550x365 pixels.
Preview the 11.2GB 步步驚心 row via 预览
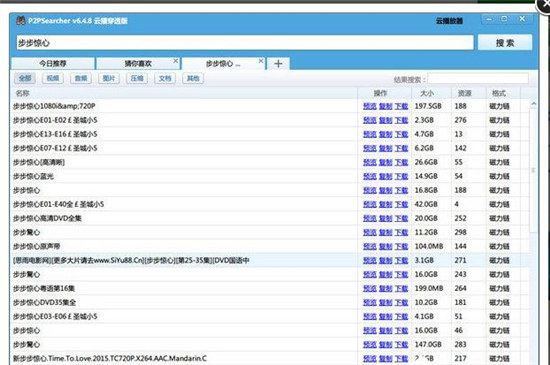(370, 232)
